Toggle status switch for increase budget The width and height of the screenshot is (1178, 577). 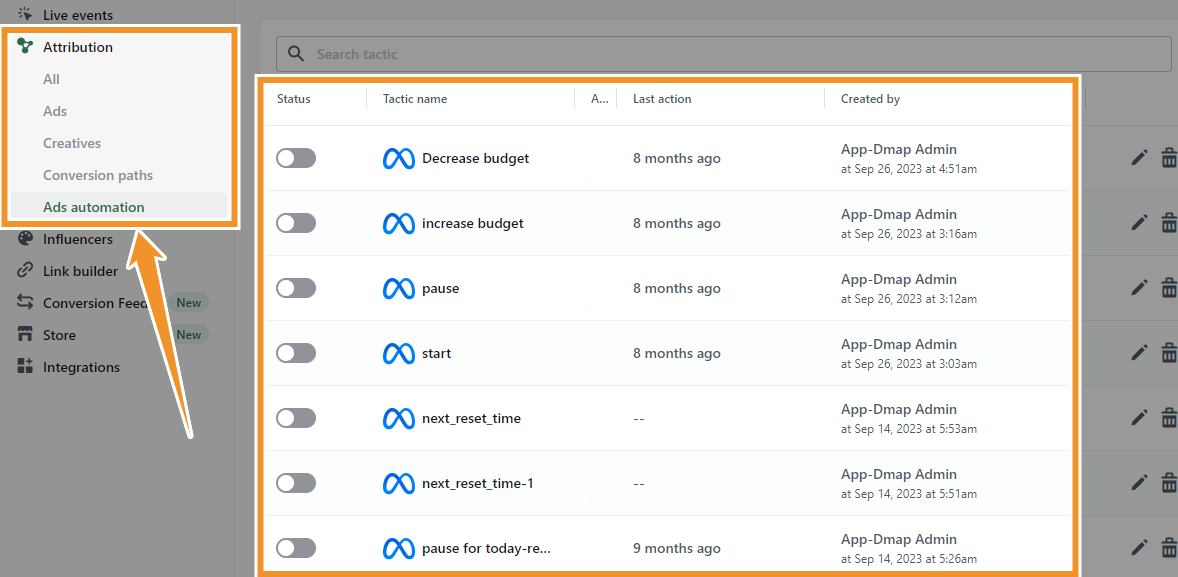(296, 223)
